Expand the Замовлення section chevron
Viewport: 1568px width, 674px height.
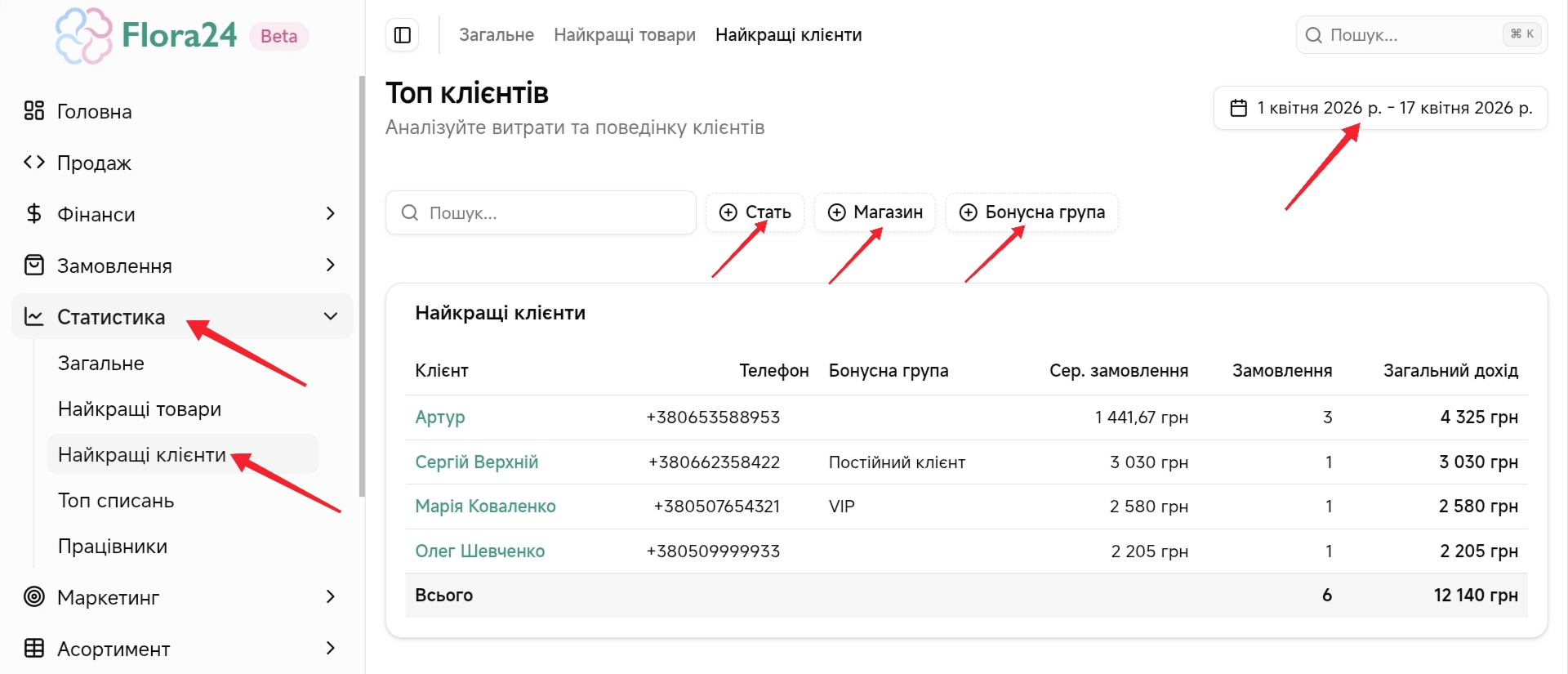point(330,265)
